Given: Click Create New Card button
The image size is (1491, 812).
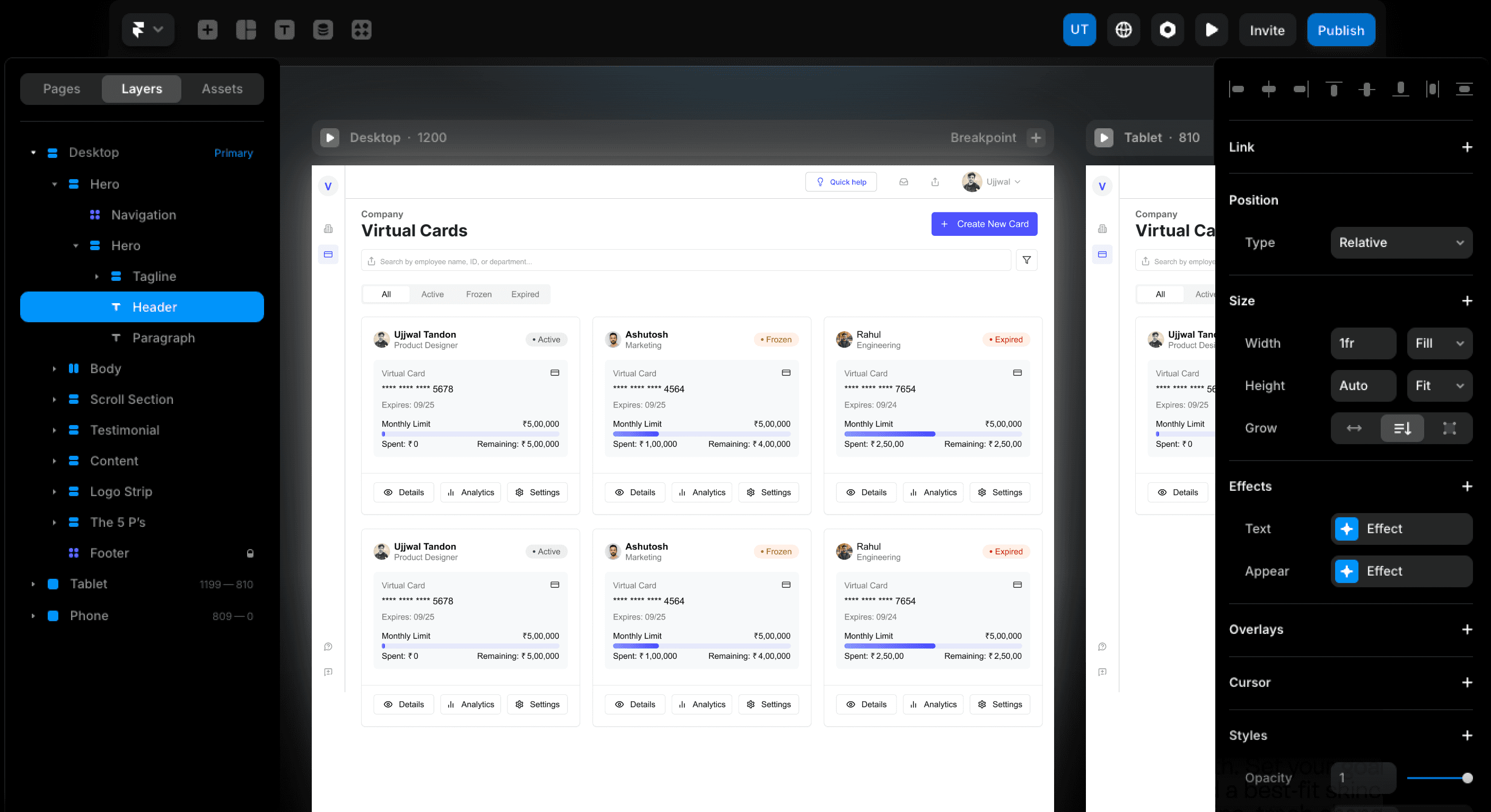Looking at the screenshot, I should click(984, 224).
